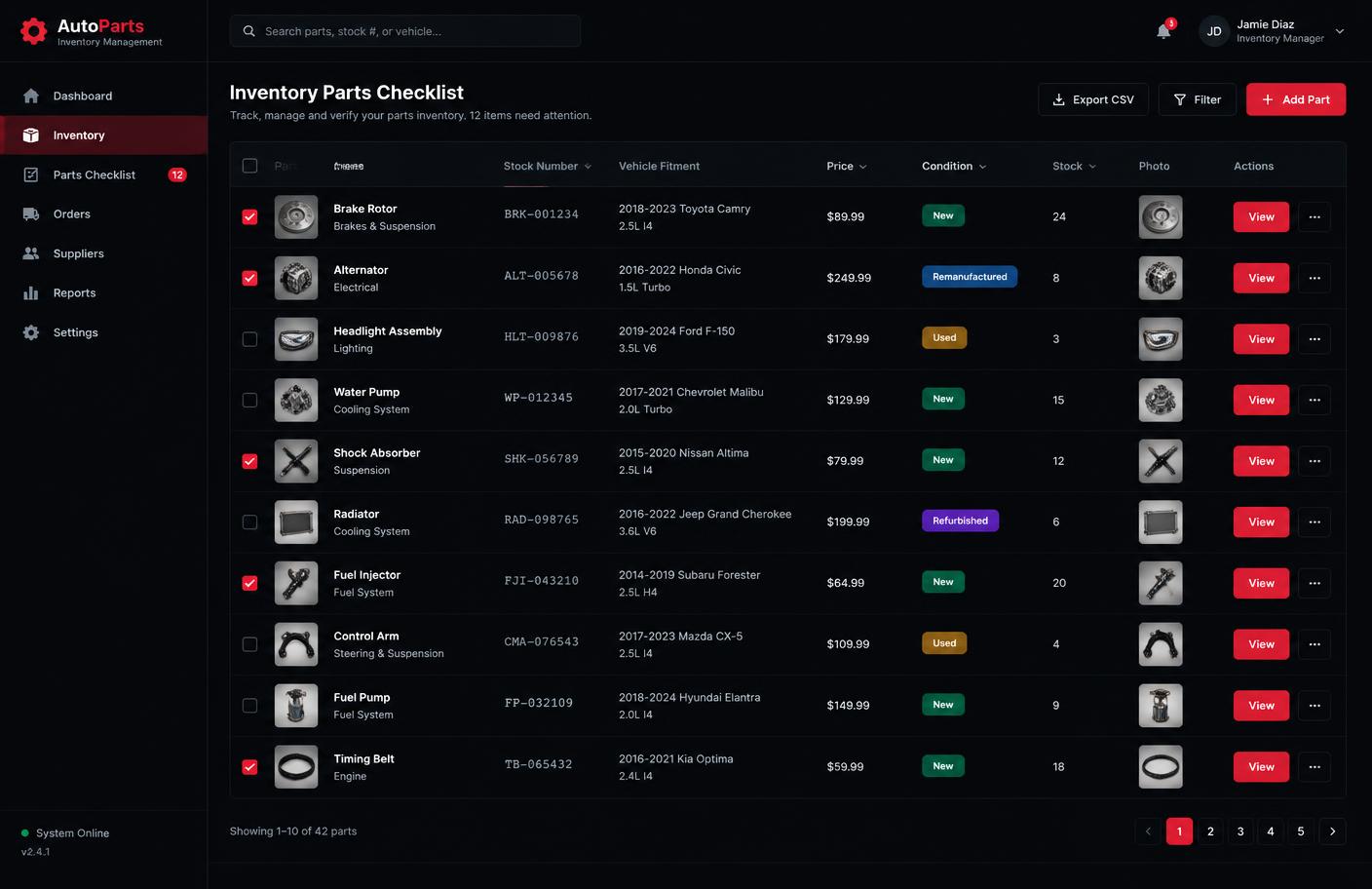Uncheck the Shock Absorber row
This screenshot has height=889, width=1372.
pos(249,461)
